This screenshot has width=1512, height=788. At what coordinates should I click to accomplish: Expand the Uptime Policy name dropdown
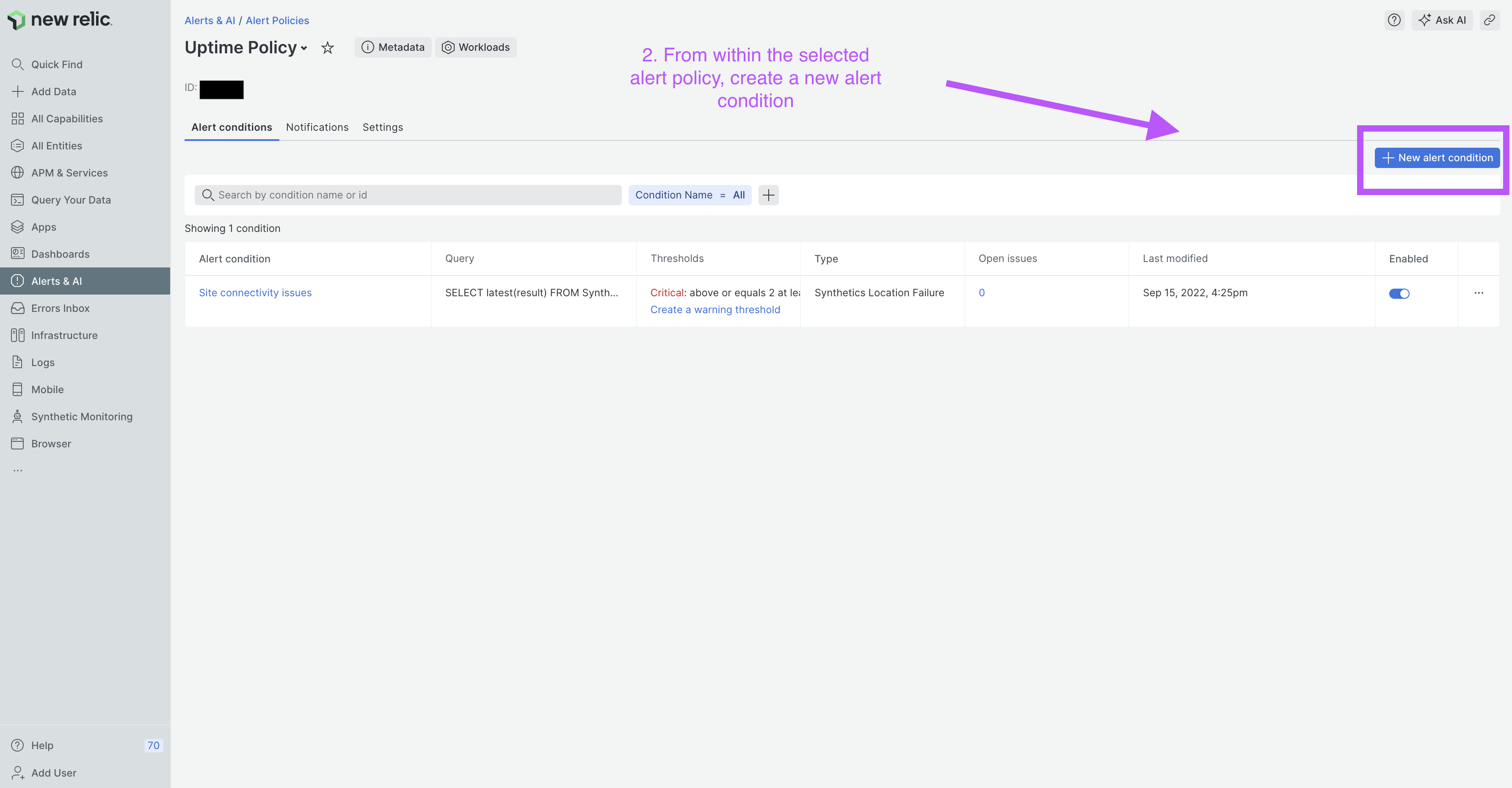(304, 48)
